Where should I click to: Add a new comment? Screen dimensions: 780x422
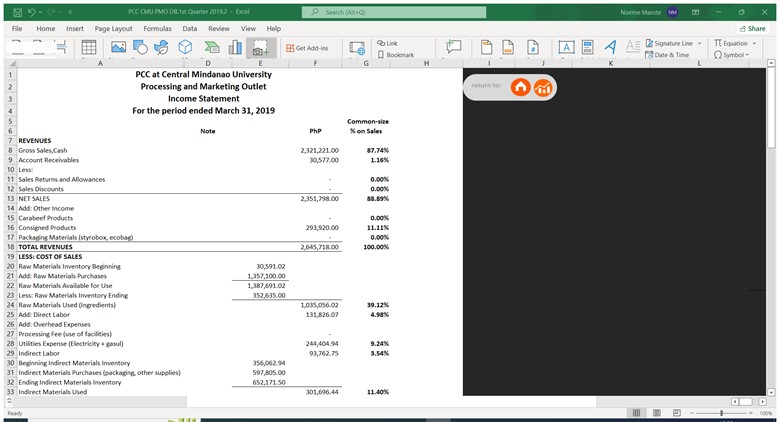pos(453,47)
